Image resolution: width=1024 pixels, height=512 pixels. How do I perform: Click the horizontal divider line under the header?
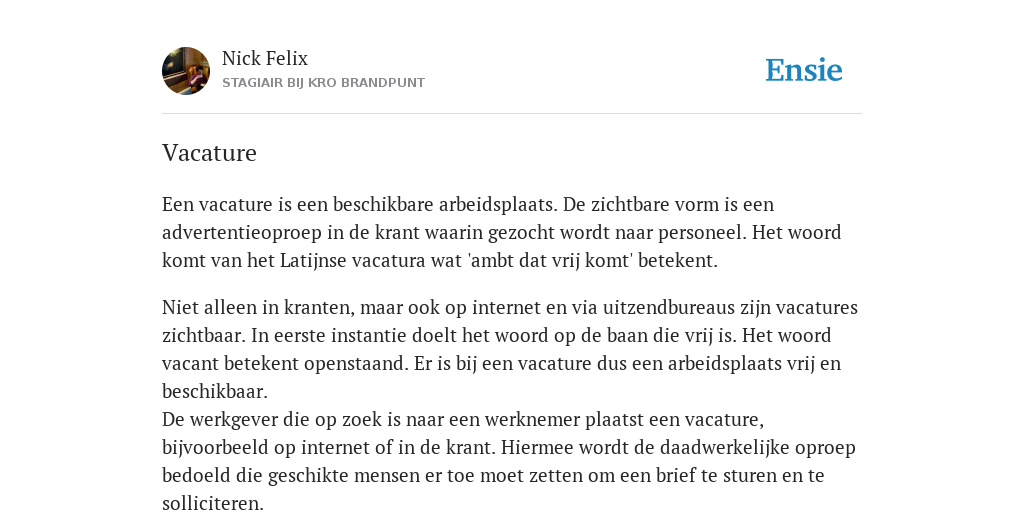tap(512, 114)
